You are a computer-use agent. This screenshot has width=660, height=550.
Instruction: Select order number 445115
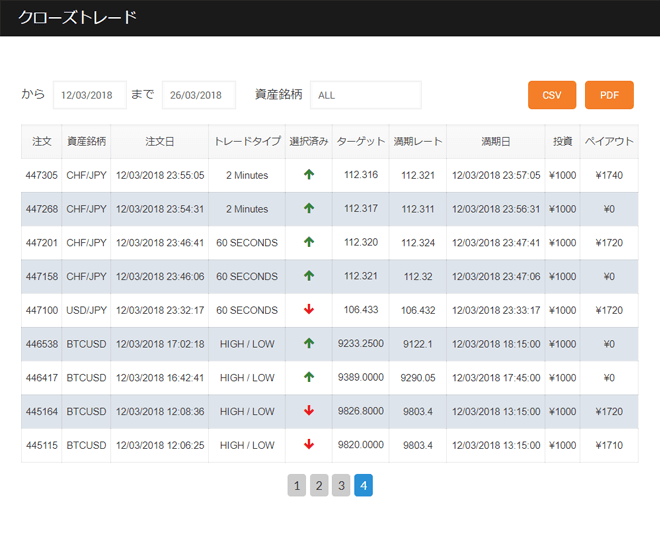click(42, 445)
